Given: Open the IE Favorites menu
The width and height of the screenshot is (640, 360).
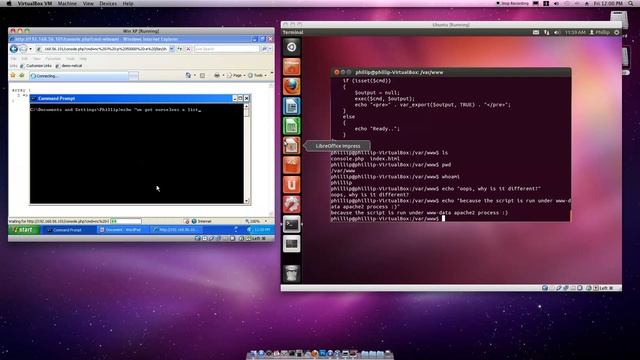Looking at the screenshot, I should 53,59.
